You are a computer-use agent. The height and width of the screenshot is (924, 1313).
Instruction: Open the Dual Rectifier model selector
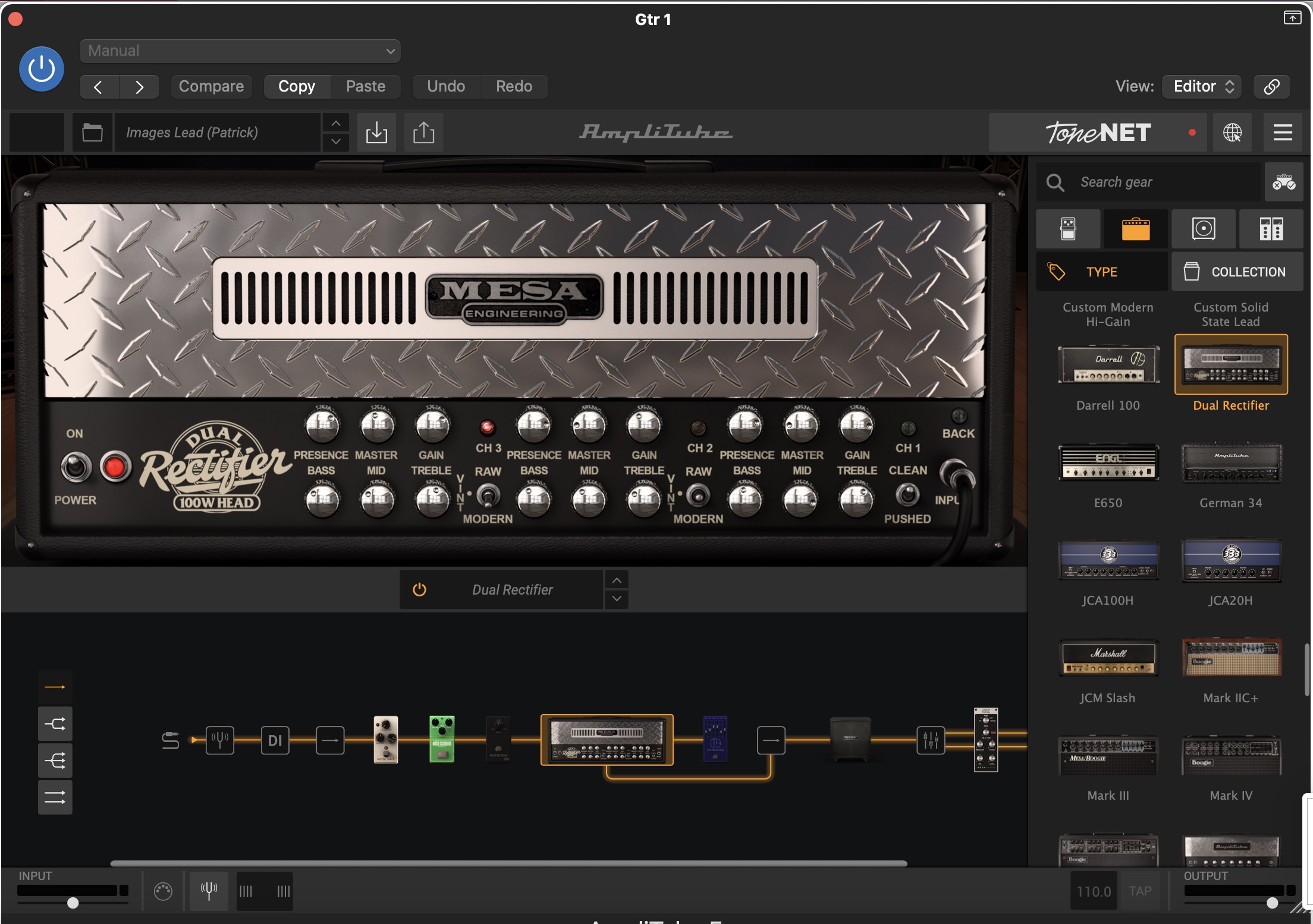[513, 589]
